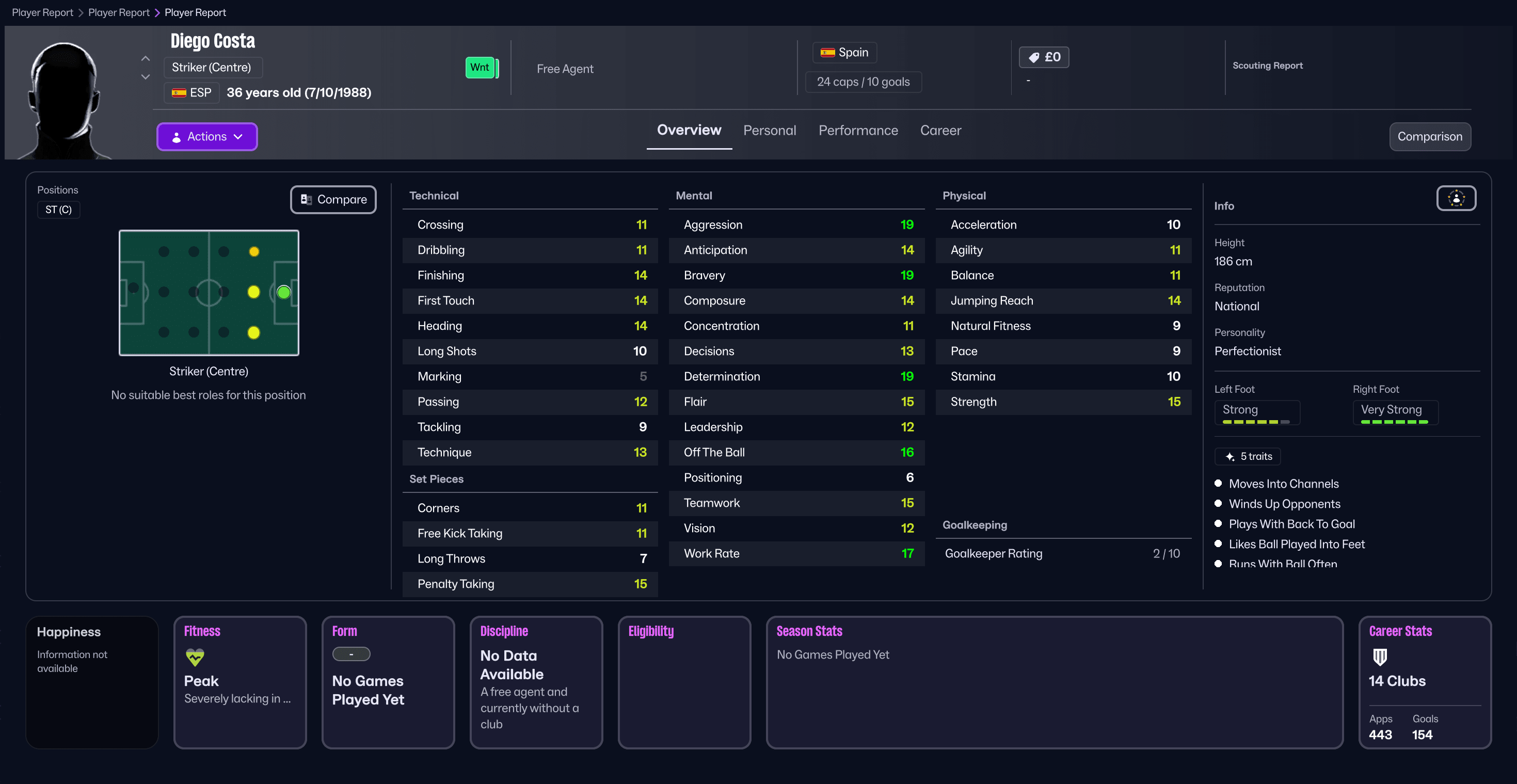Image resolution: width=1517 pixels, height=784 pixels.
Task: Go to the next player with the down chevron
Action: coord(146,77)
